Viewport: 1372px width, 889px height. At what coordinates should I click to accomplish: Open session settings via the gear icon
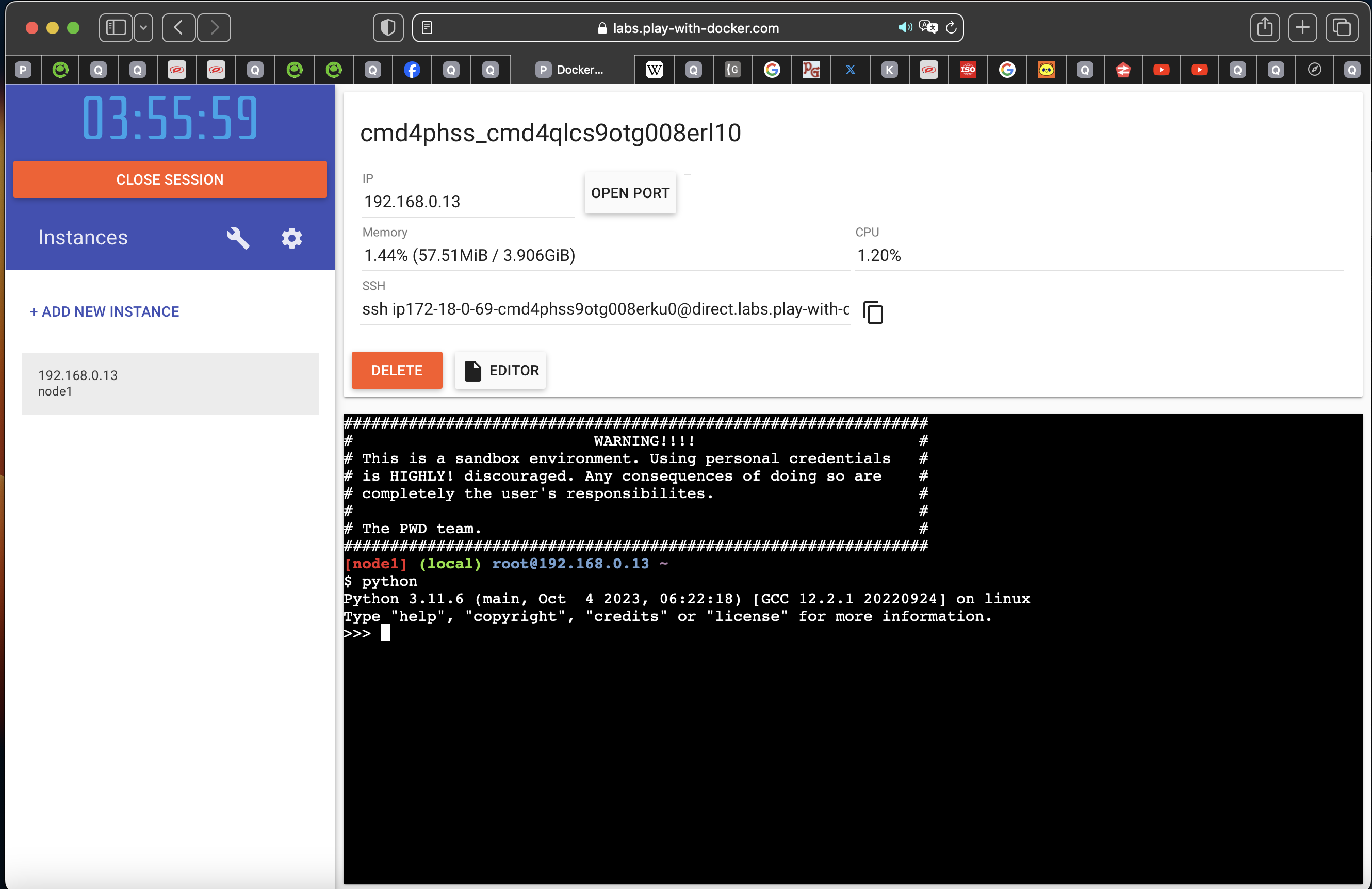291,238
